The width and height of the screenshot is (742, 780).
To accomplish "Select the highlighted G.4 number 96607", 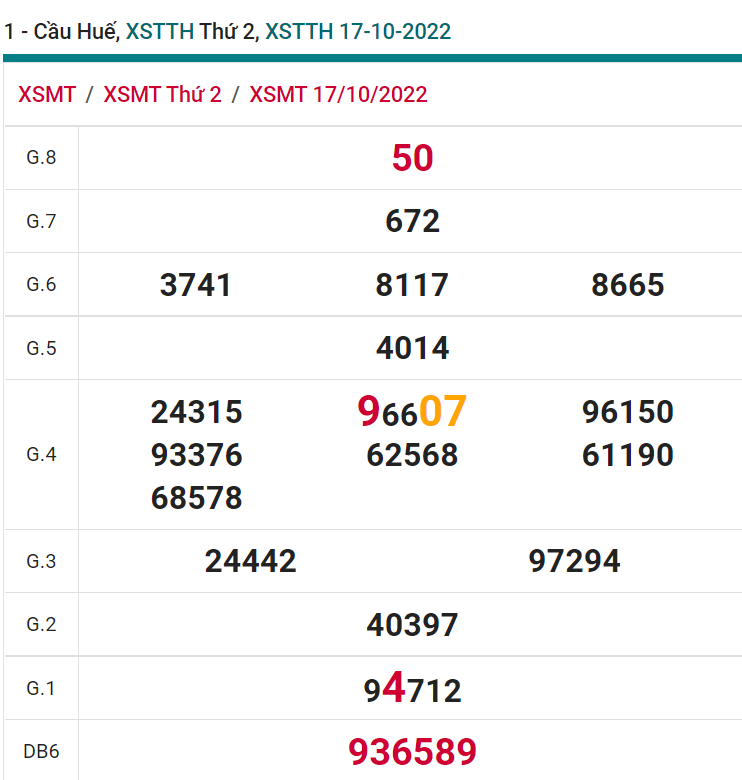I will coord(412,412).
